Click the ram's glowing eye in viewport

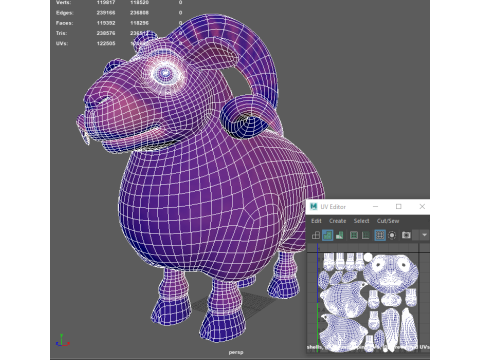165,73
